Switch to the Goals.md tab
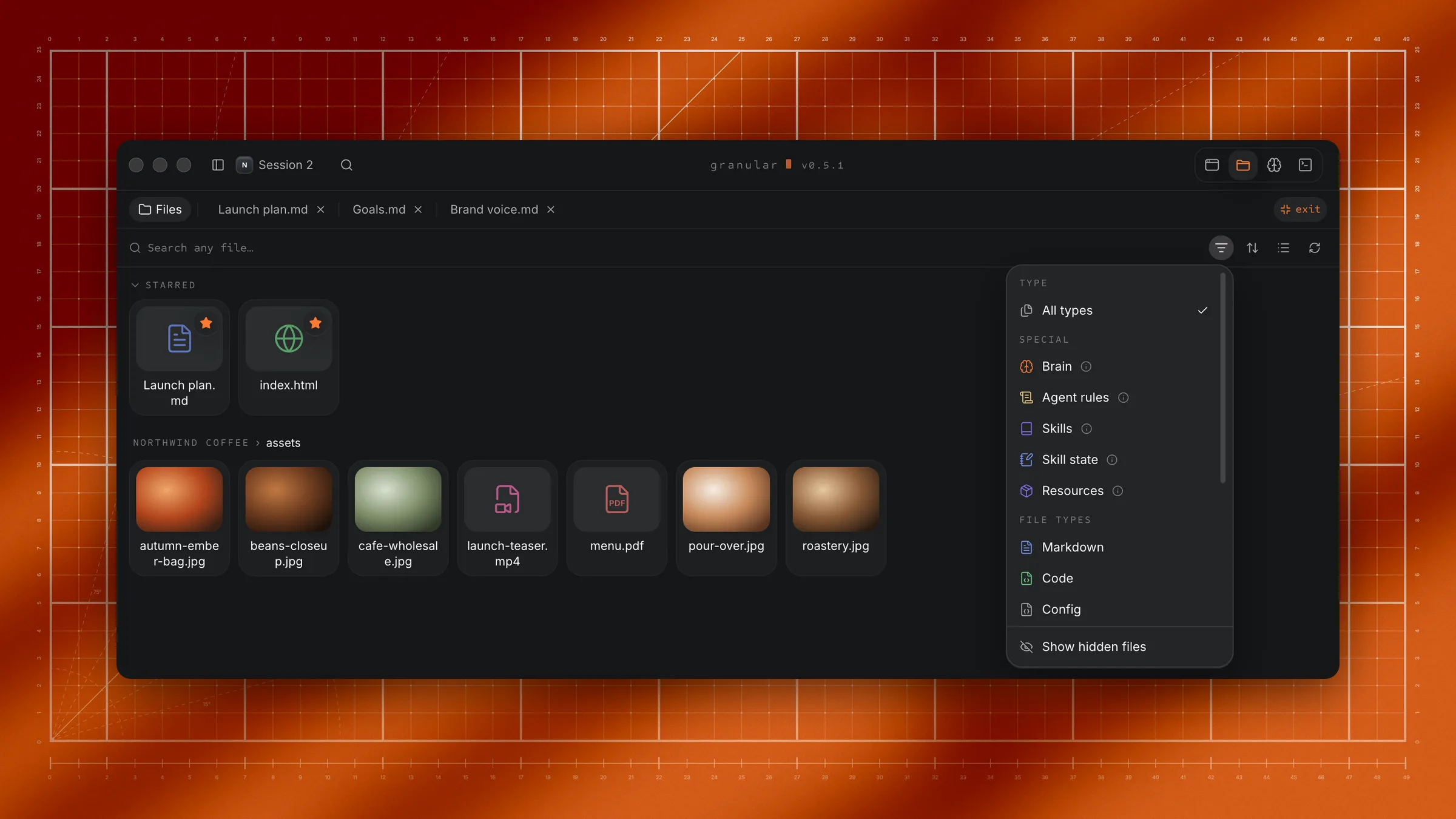The height and width of the screenshot is (819, 1456). point(379,209)
